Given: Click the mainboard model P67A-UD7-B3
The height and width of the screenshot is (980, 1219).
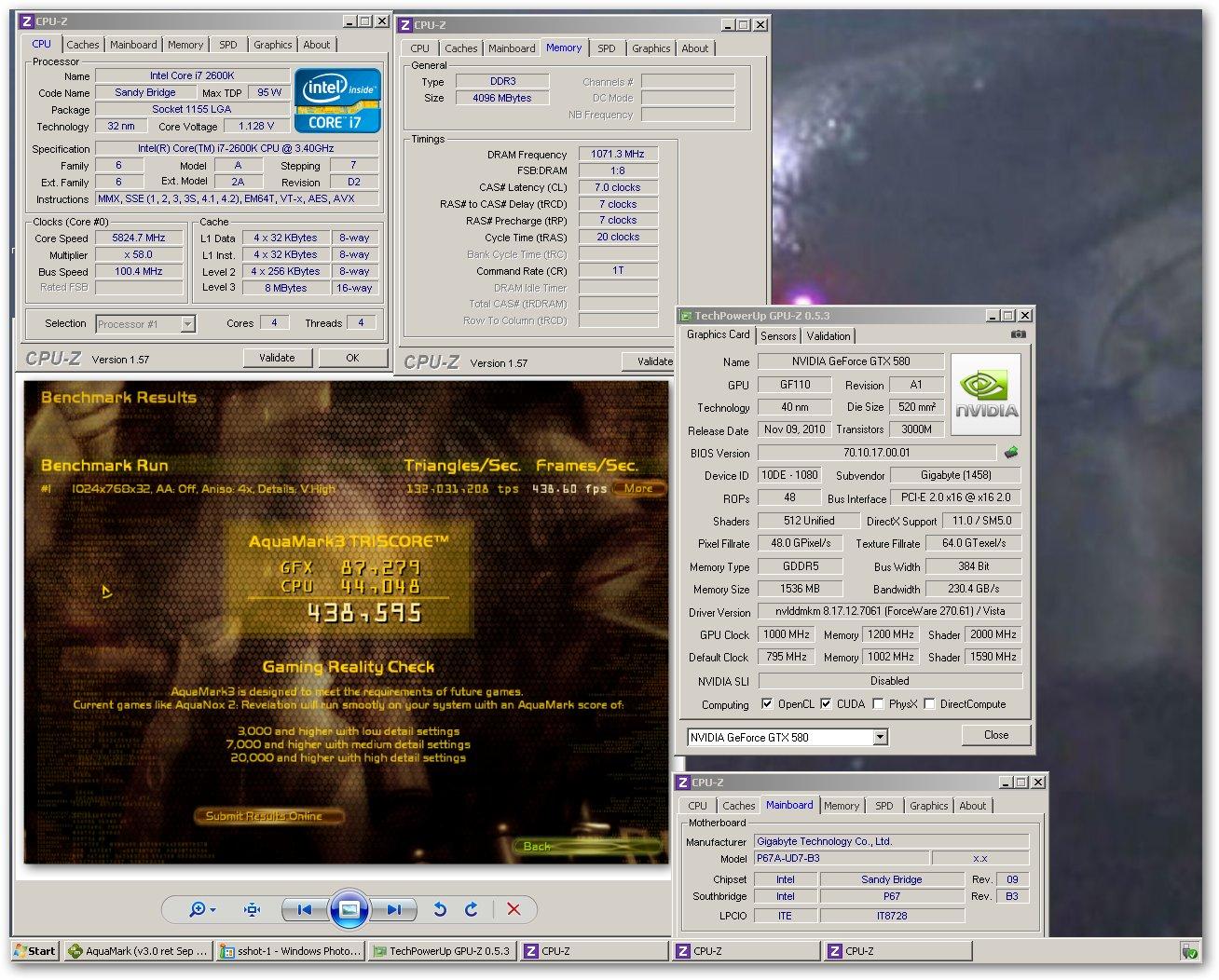Looking at the screenshot, I should click(841, 858).
